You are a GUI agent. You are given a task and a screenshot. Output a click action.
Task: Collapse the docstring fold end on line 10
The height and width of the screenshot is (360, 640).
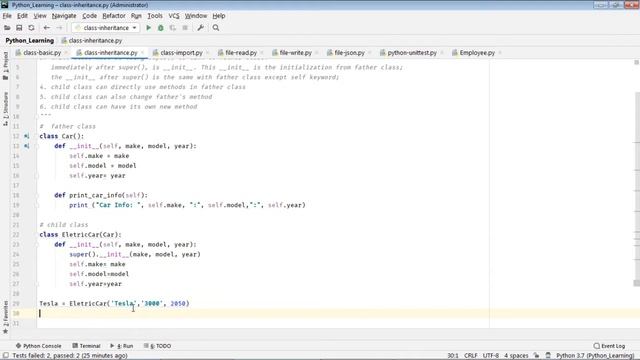tap(37, 116)
